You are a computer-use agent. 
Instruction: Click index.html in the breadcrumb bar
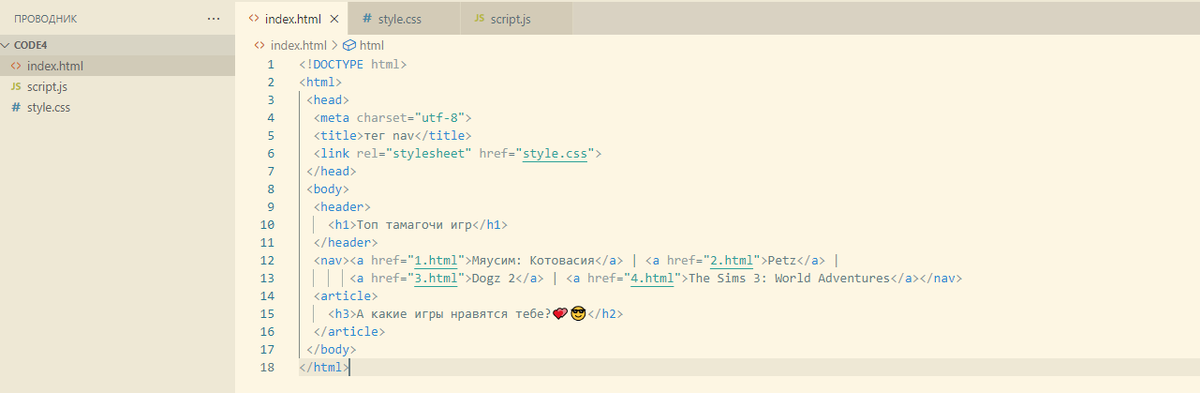point(299,45)
